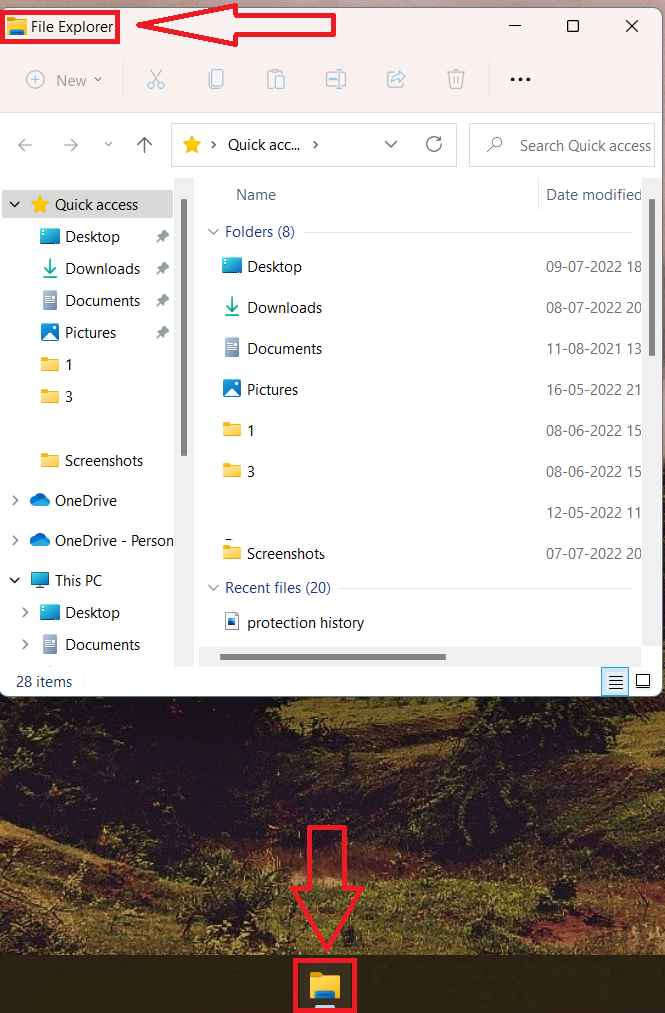Collapse the Quick access tree node
665x1013 pixels.
(15, 204)
